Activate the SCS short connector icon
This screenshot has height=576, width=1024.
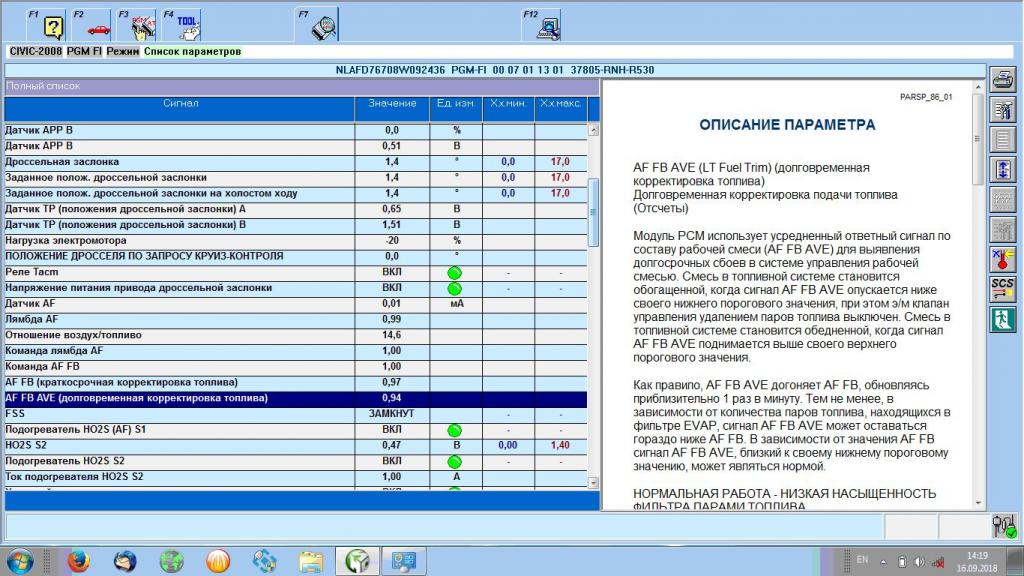pos(1002,289)
